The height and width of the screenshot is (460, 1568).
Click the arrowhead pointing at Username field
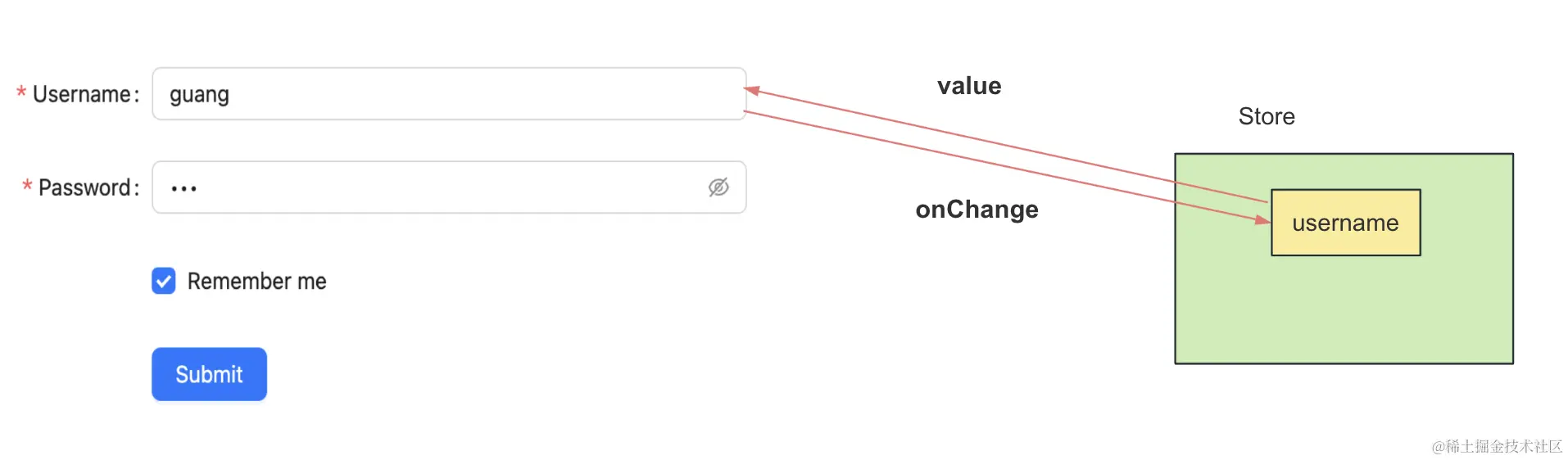[x=753, y=90]
